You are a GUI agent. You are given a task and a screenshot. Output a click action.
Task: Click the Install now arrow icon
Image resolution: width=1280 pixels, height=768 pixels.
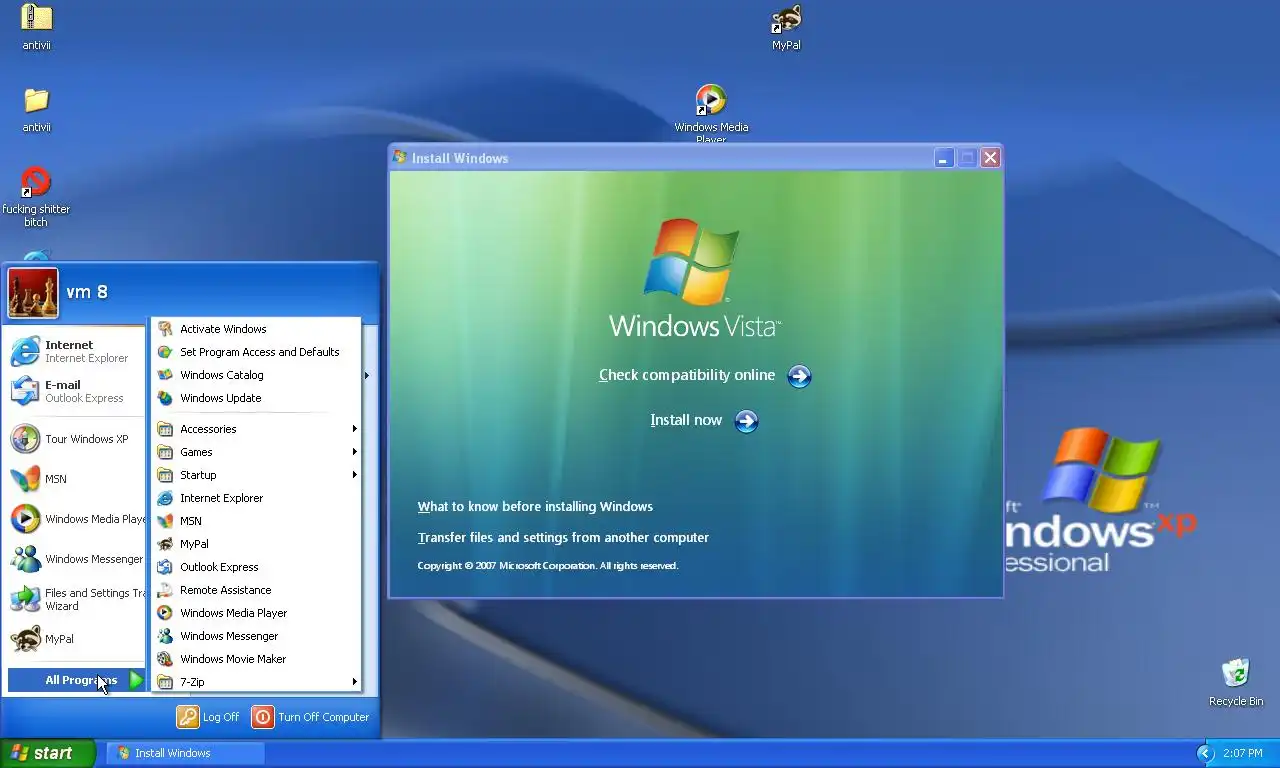[x=746, y=421]
